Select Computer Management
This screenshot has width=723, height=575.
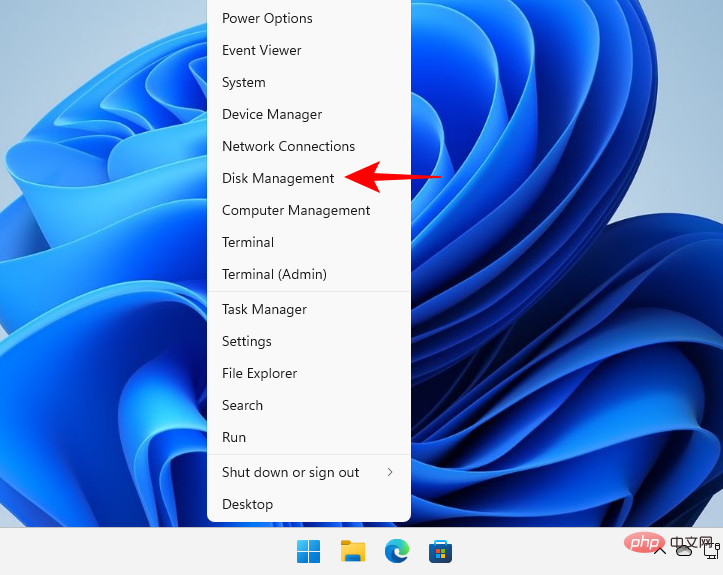pyautogui.click(x=296, y=210)
